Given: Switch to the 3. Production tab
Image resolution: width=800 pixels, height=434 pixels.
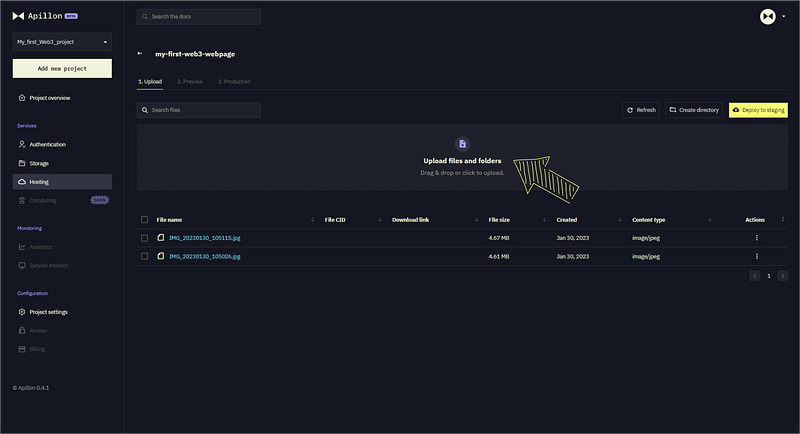Looking at the screenshot, I should (x=234, y=82).
